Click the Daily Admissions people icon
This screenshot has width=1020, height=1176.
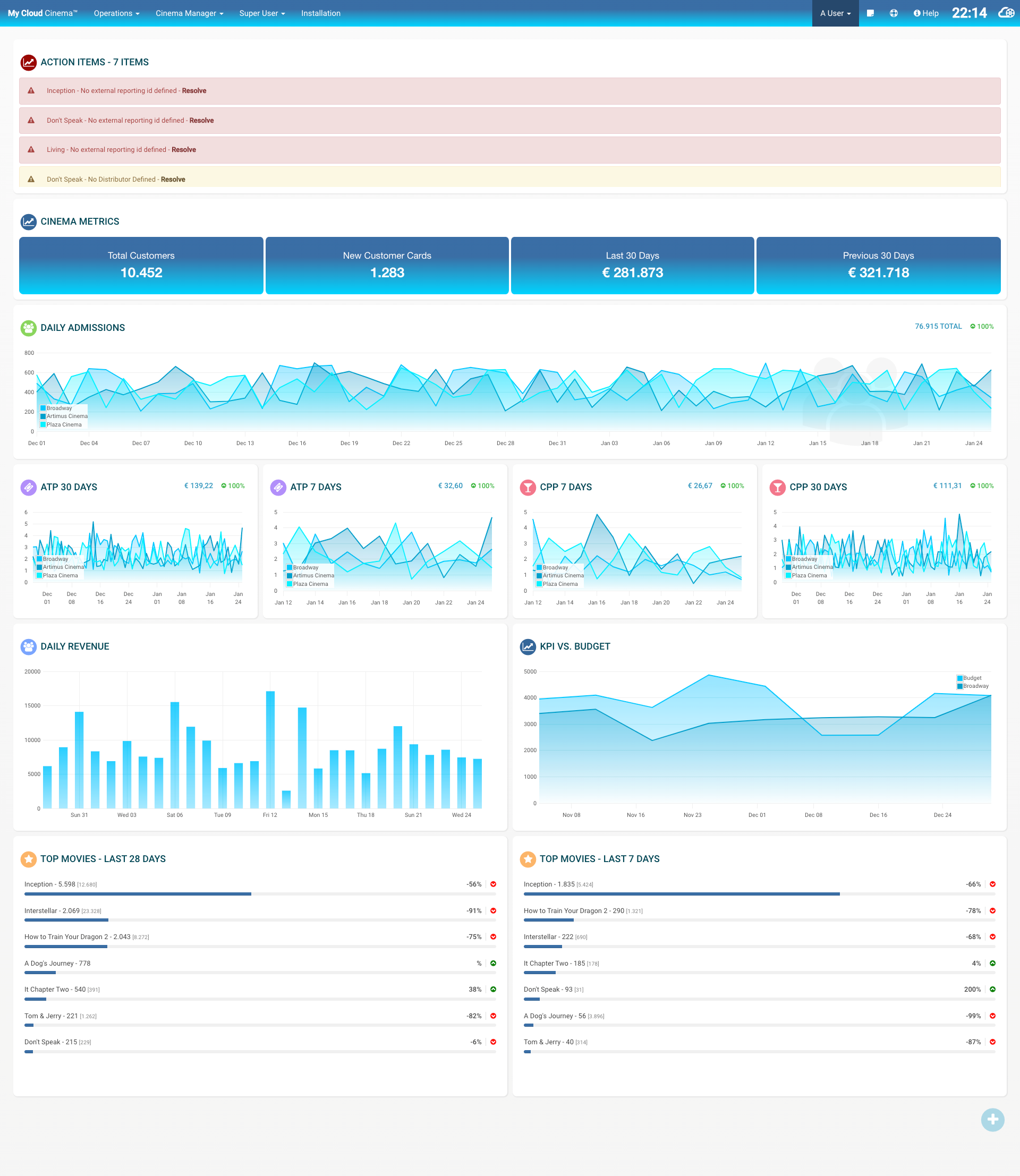coord(29,328)
